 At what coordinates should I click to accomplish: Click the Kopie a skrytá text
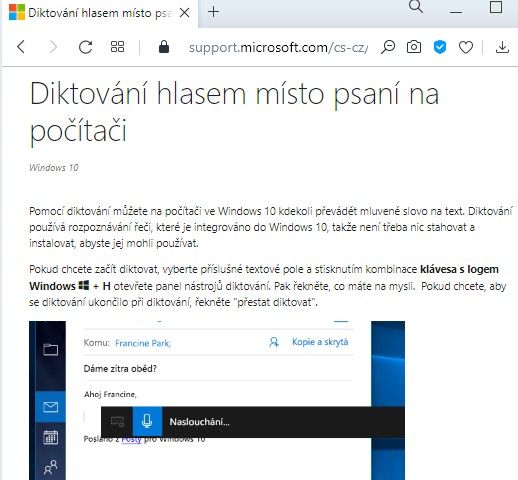tap(320, 342)
